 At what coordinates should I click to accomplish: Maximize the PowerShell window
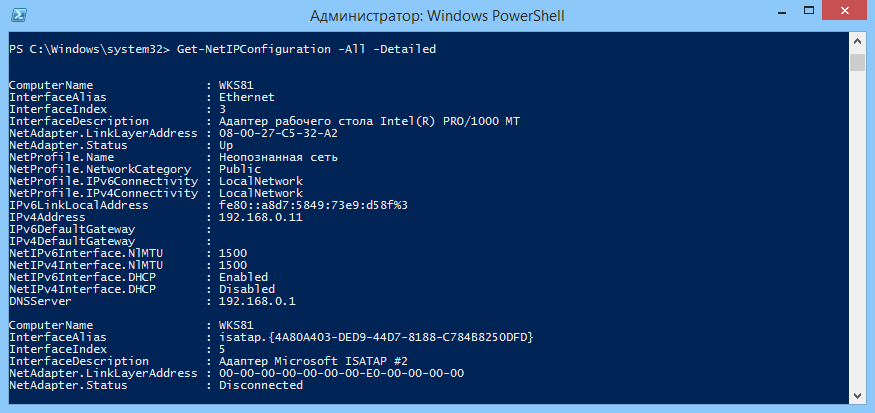809,11
